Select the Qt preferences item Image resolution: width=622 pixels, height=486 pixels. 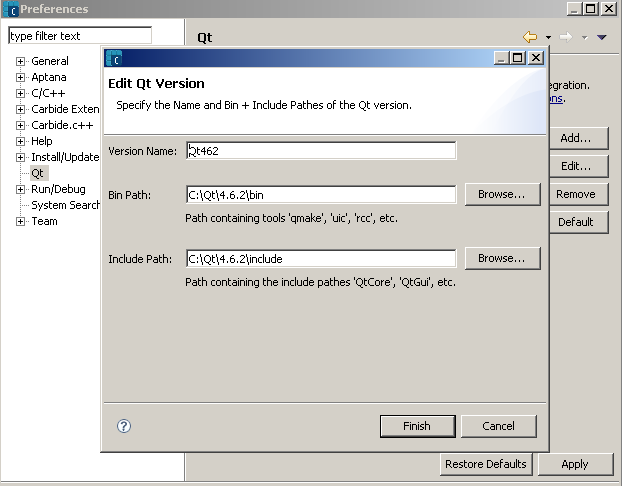(38, 173)
